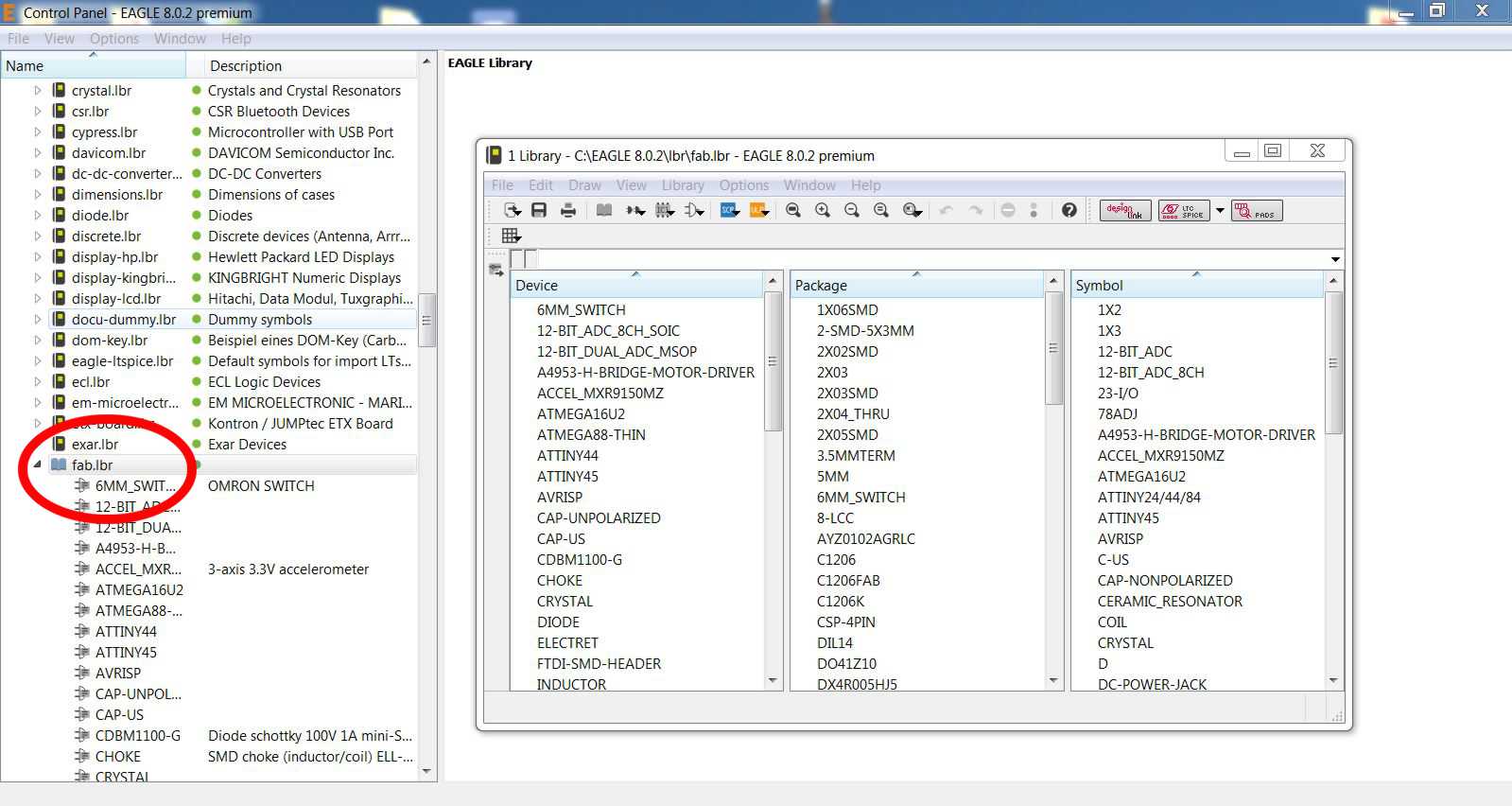Expand the display-lcd.lbr library entry
Image resolution: width=1512 pixels, height=806 pixels.
pos(38,299)
